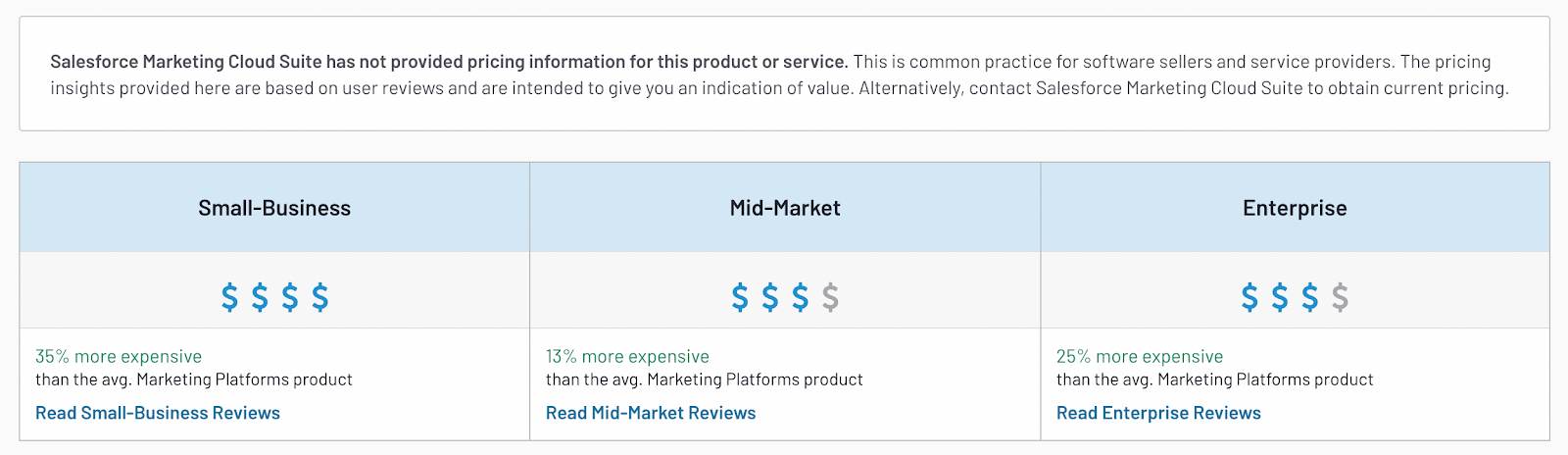Image resolution: width=1568 pixels, height=455 pixels.
Task: Click the first dollar sign under Small-Business
Action: point(229,296)
